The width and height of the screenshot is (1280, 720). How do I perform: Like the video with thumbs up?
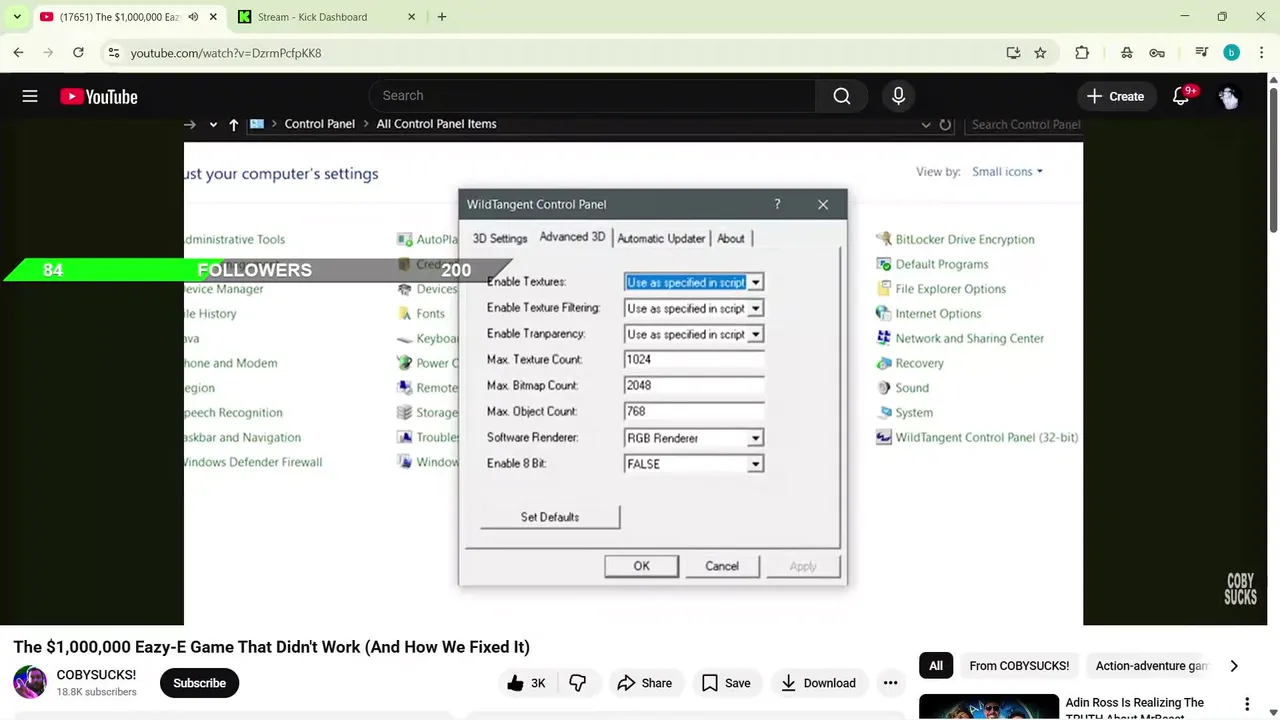(x=526, y=683)
